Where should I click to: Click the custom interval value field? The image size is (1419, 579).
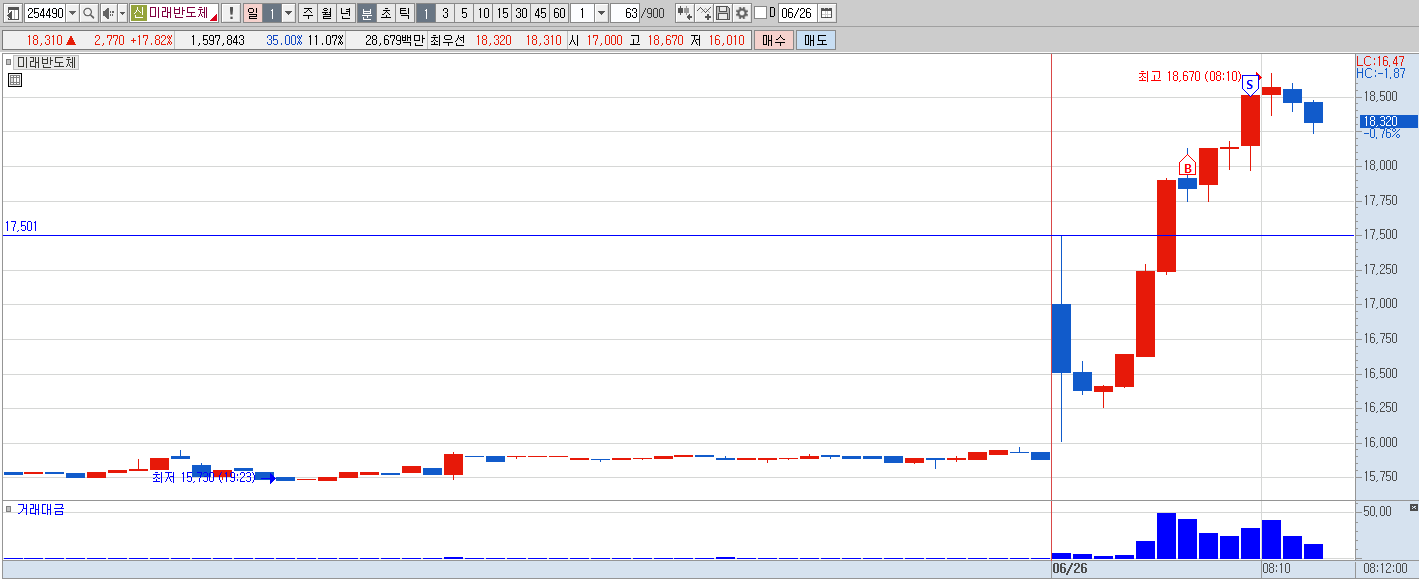[582, 13]
